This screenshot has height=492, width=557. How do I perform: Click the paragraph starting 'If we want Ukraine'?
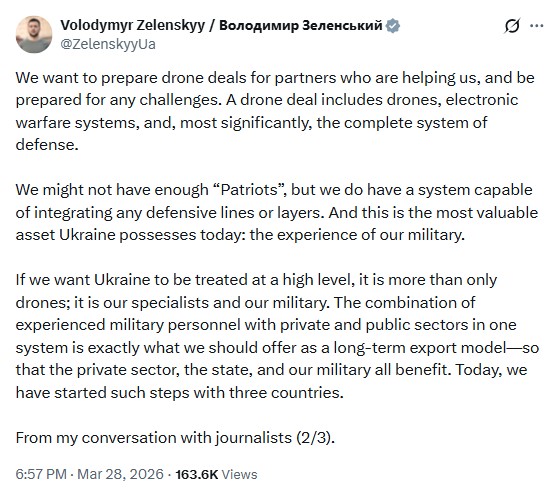click(277, 336)
